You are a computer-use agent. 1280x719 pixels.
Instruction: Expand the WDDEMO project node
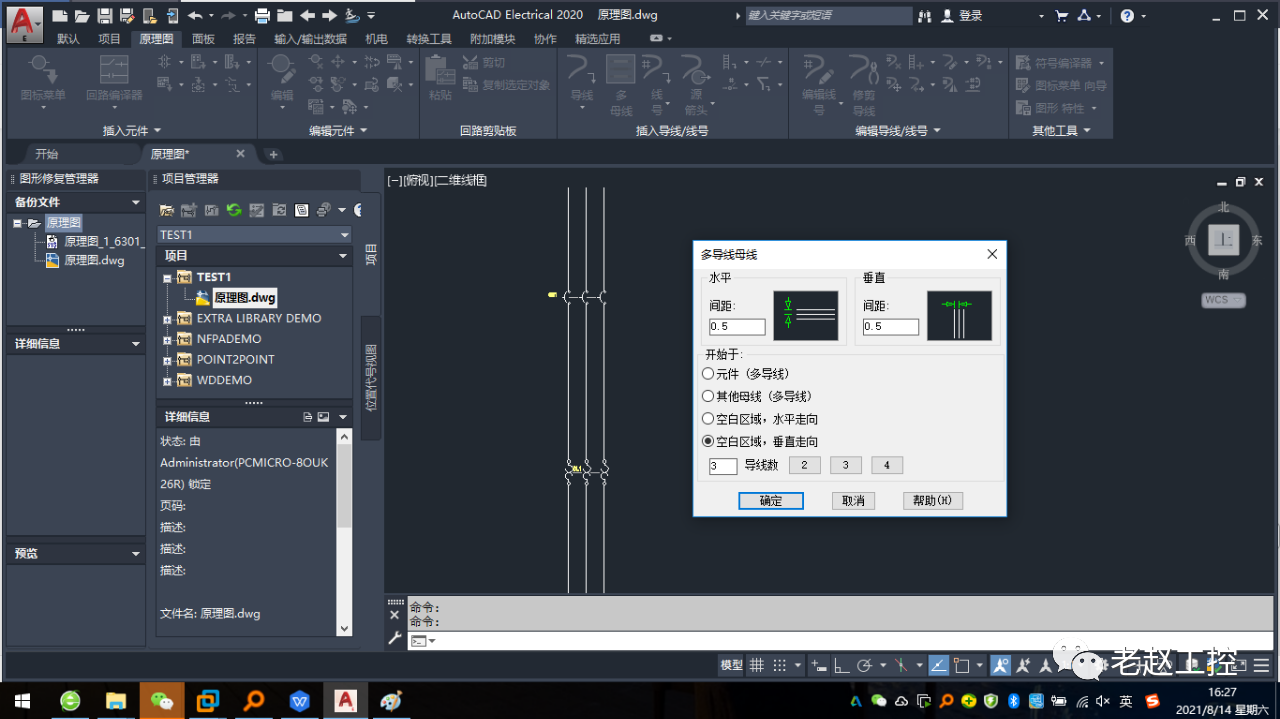tap(168, 381)
